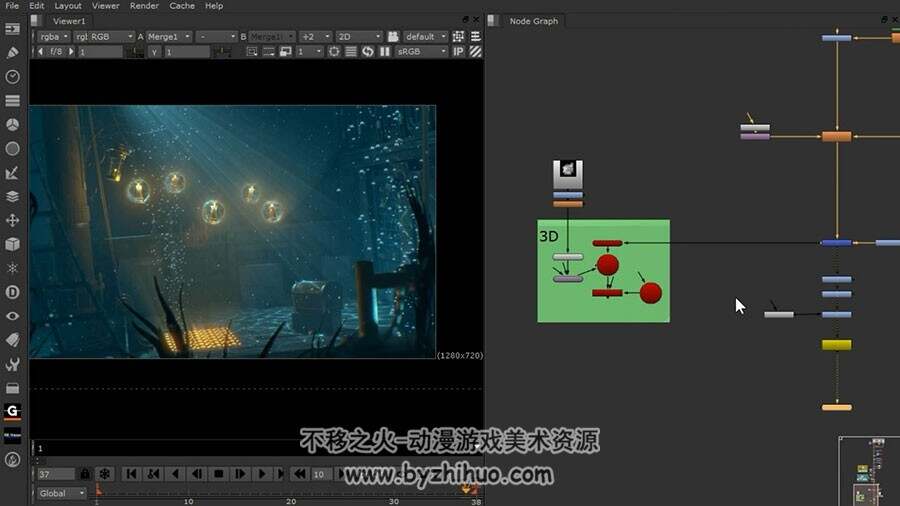Open the Channel nodes toolbar icon
This screenshot has height=506, width=900.
point(12,100)
